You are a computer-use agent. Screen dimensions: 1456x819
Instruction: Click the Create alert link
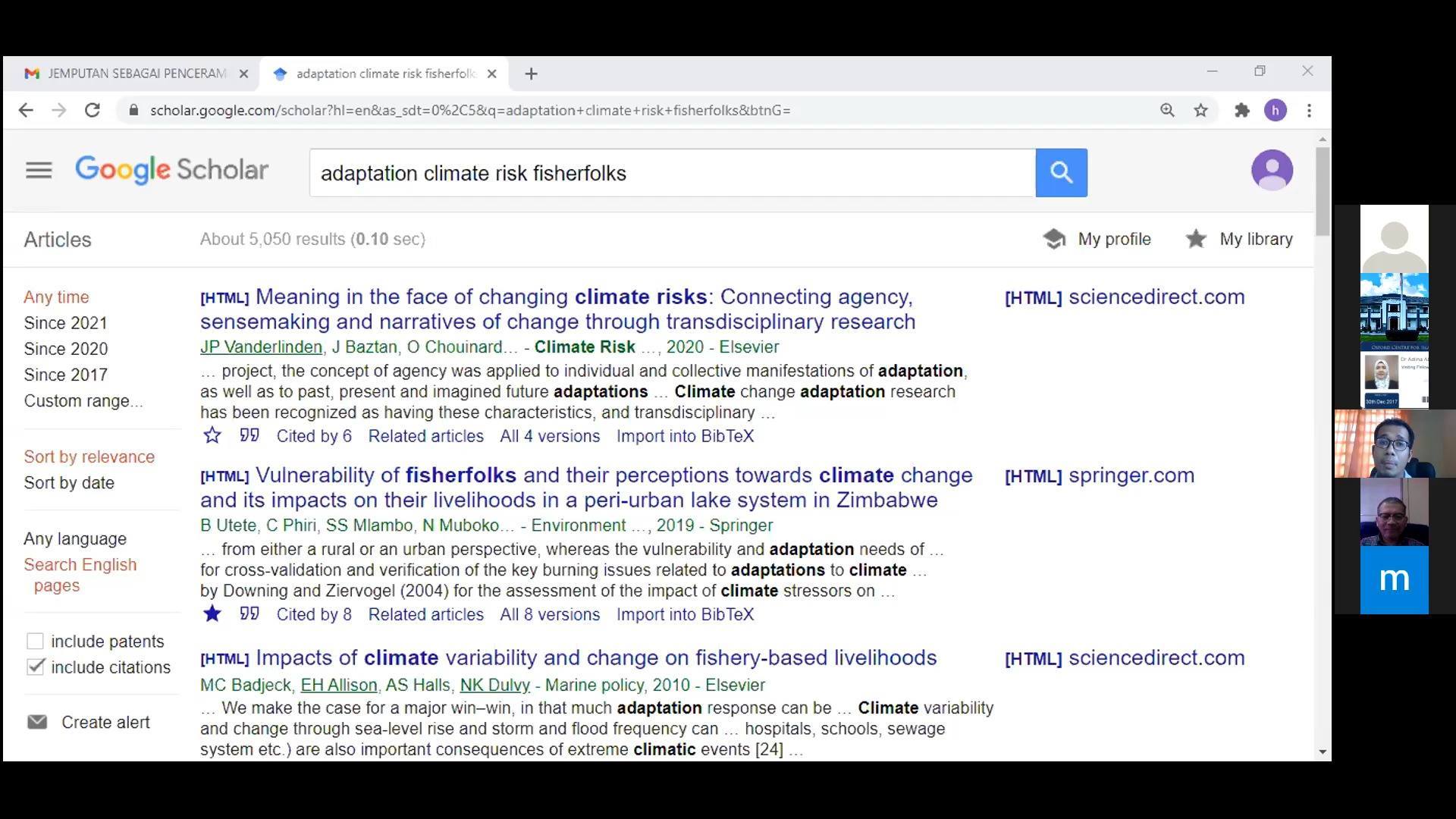(x=105, y=723)
